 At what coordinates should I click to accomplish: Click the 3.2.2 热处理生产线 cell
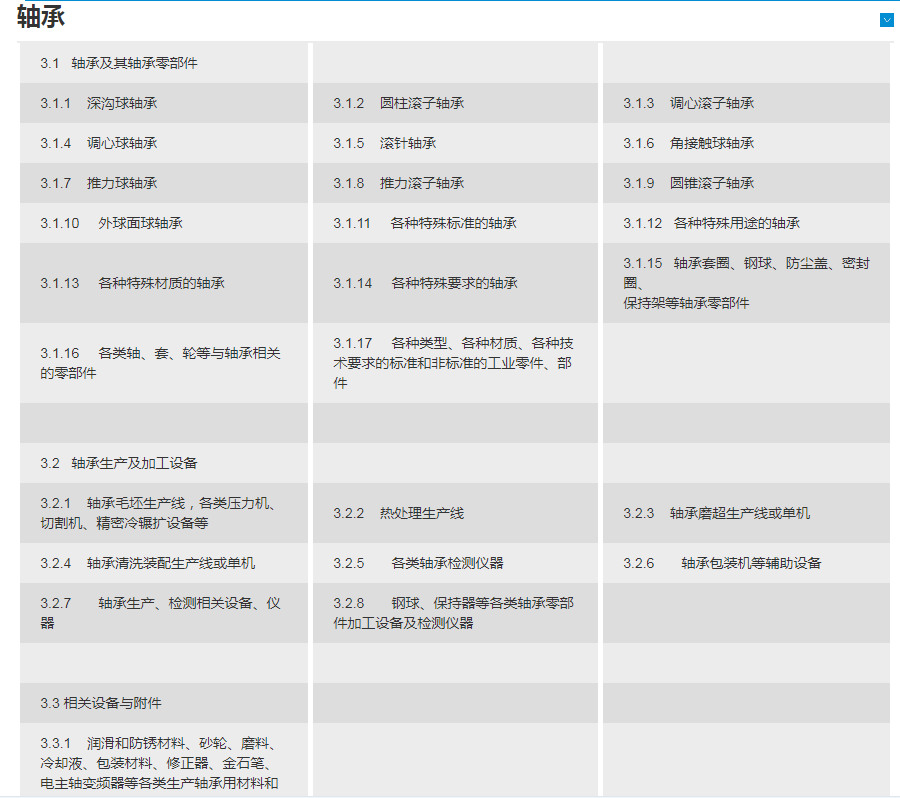point(455,513)
